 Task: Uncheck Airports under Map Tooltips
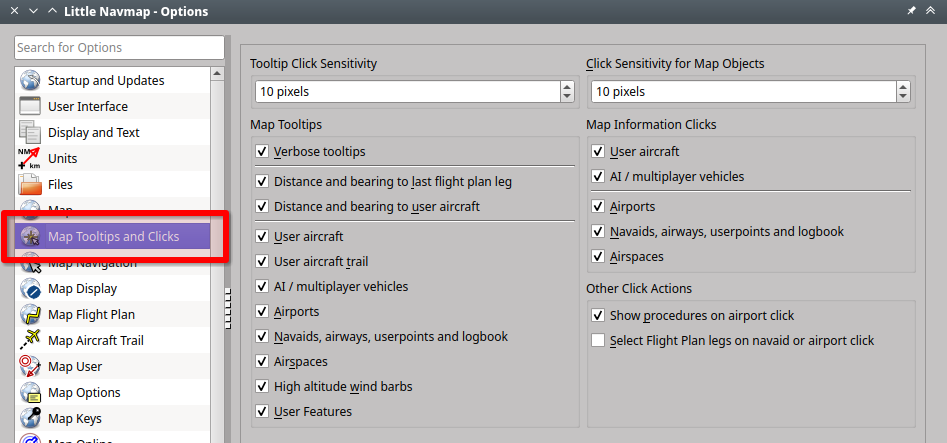coord(262,312)
